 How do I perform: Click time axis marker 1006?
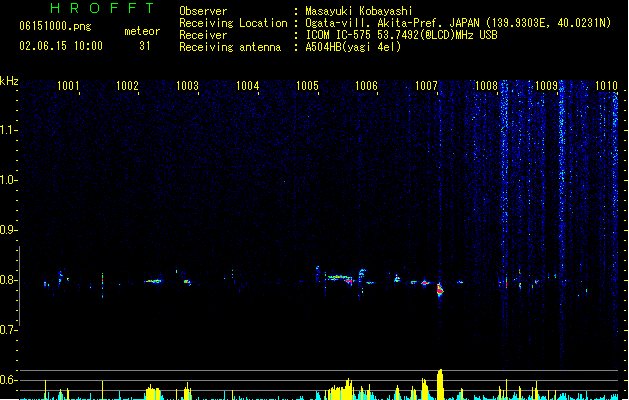pyautogui.click(x=367, y=86)
